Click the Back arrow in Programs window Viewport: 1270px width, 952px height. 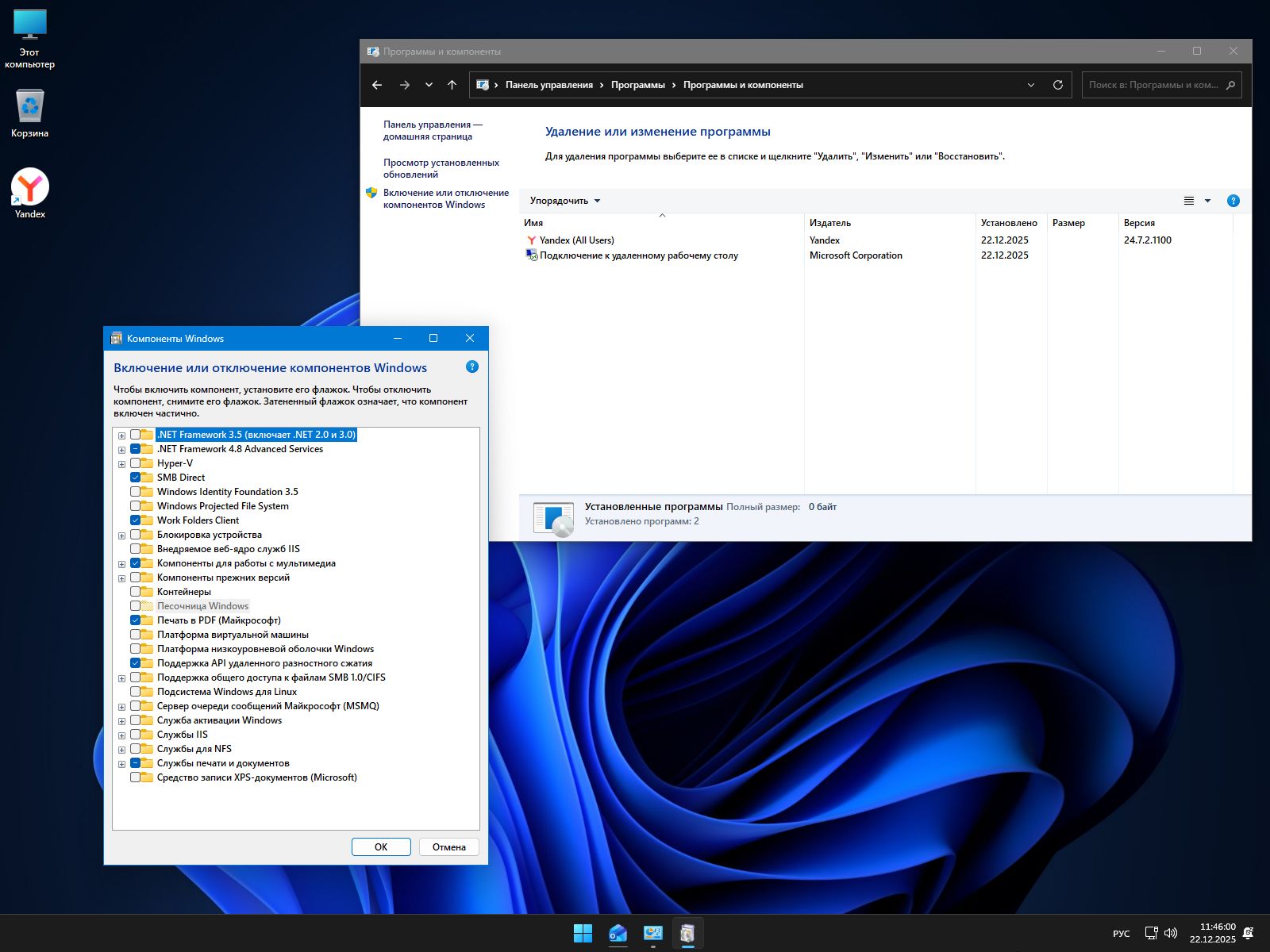tap(377, 85)
